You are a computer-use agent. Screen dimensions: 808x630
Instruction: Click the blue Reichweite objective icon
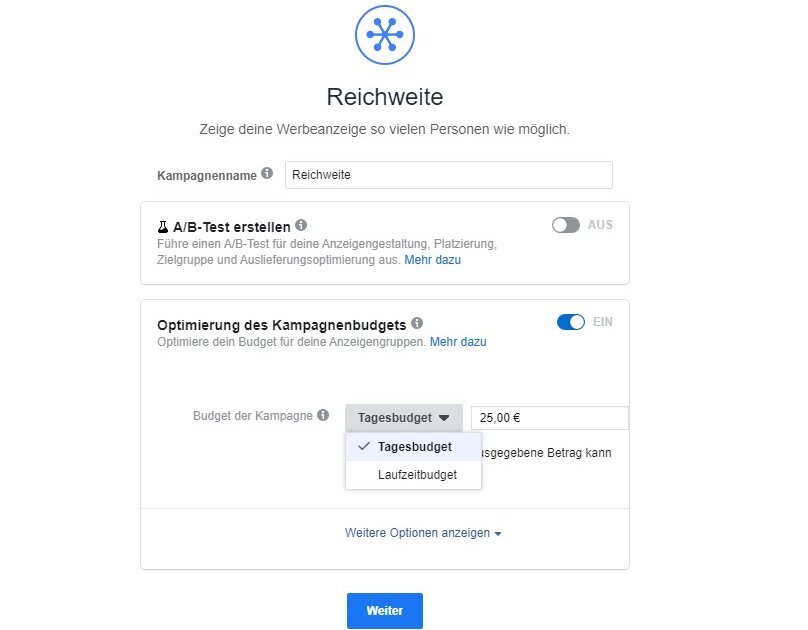click(385, 35)
